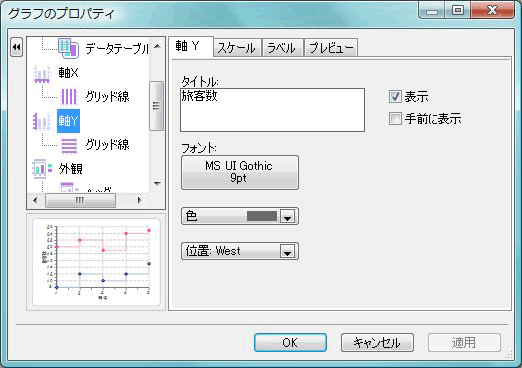Select グリッド線 under 軸Y
The image size is (522, 368).
(107, 145)
